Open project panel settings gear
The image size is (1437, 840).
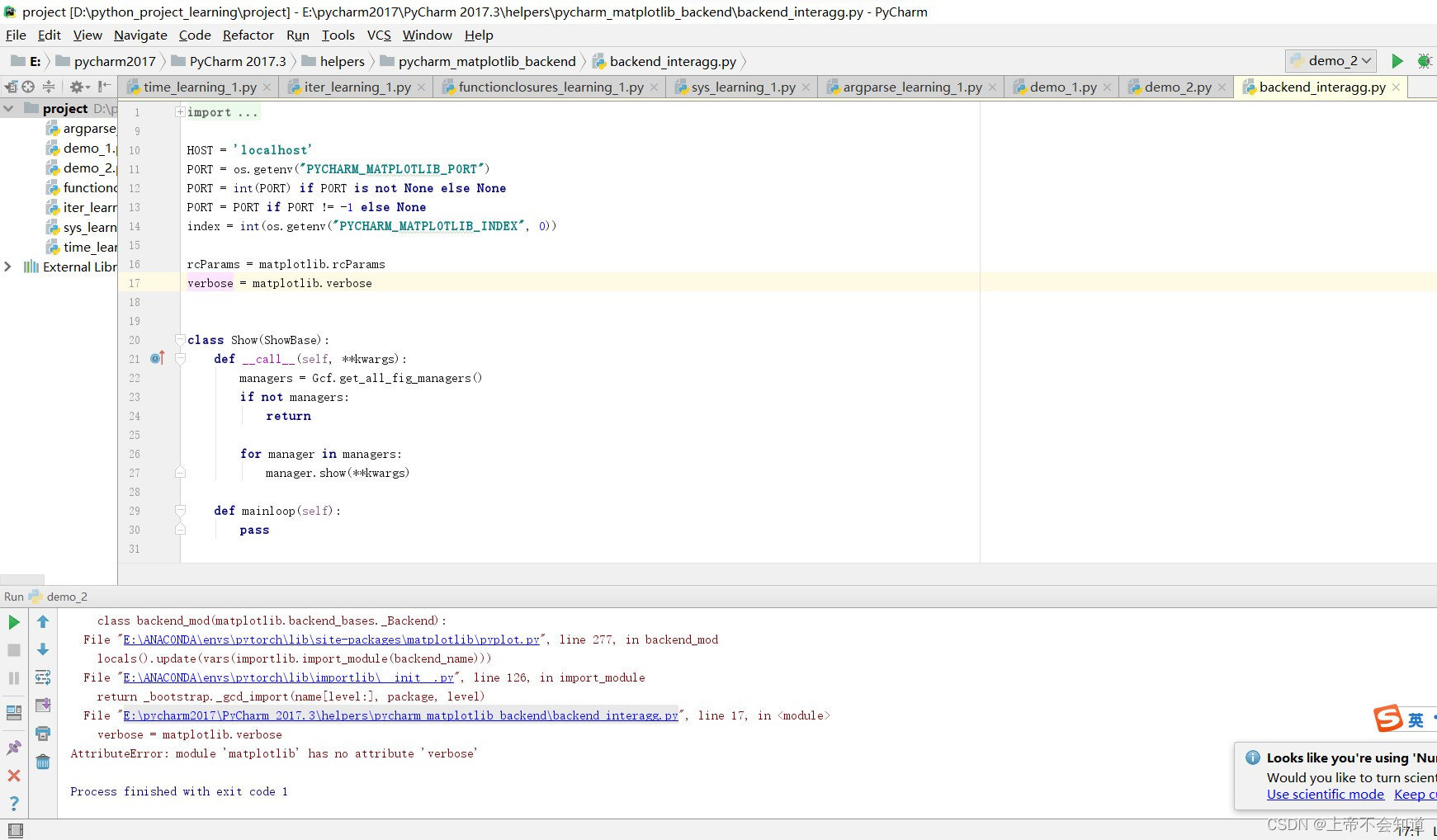point(78,87)
